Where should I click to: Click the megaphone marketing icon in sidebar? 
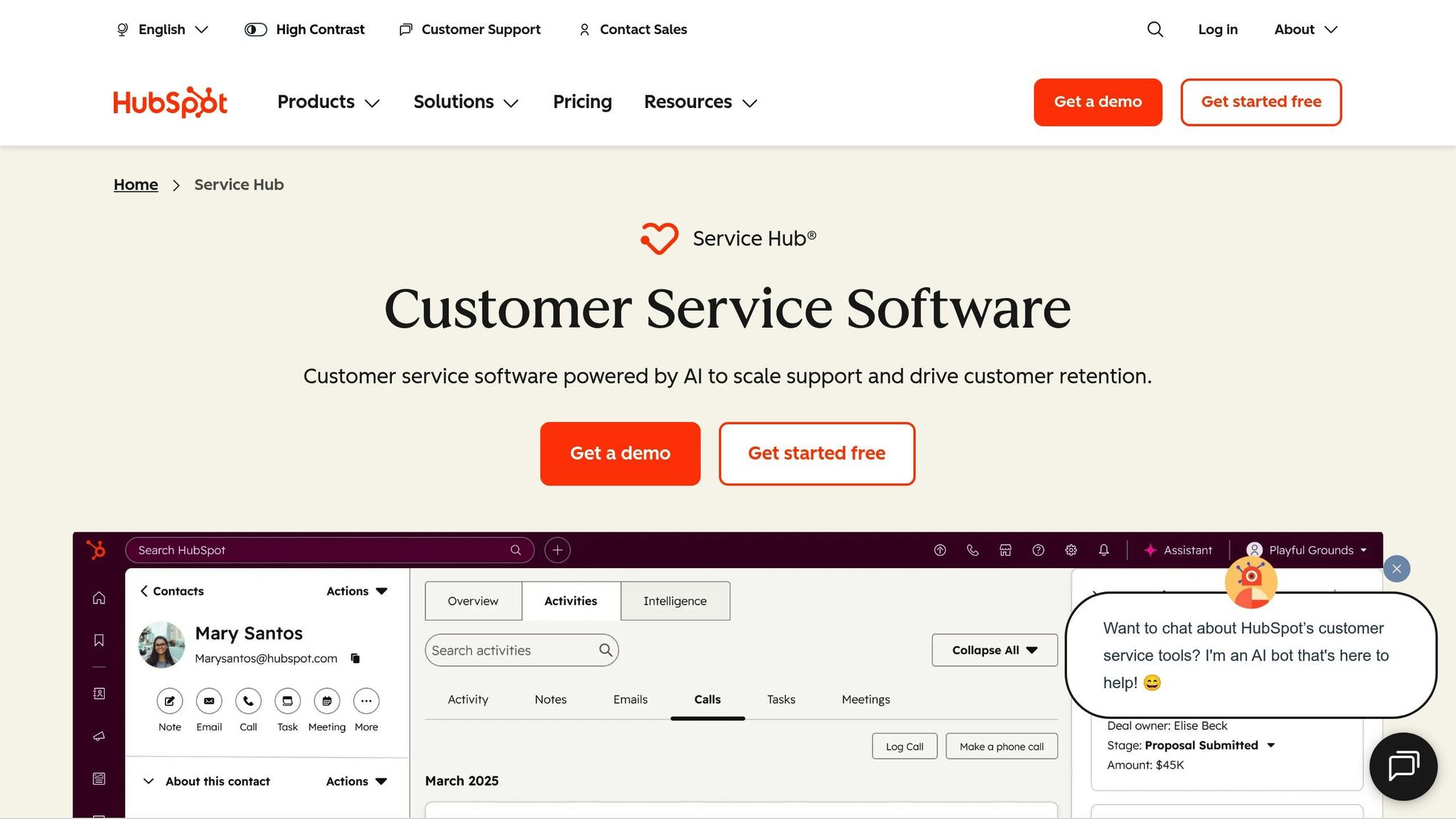point(99,736)
